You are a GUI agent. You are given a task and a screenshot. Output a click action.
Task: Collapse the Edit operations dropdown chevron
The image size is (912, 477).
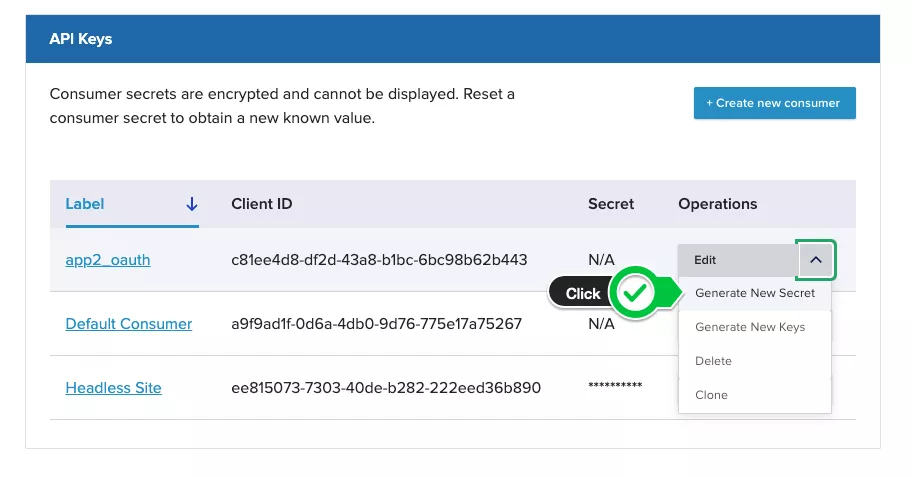coord(816,260)
